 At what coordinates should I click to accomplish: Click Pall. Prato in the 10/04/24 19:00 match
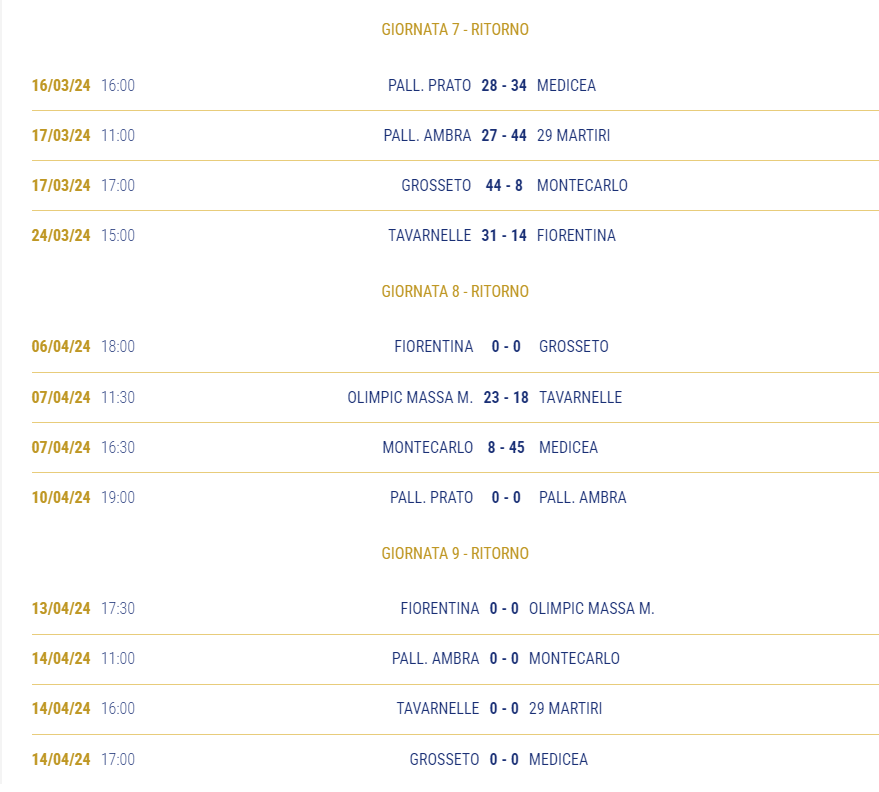431,497
